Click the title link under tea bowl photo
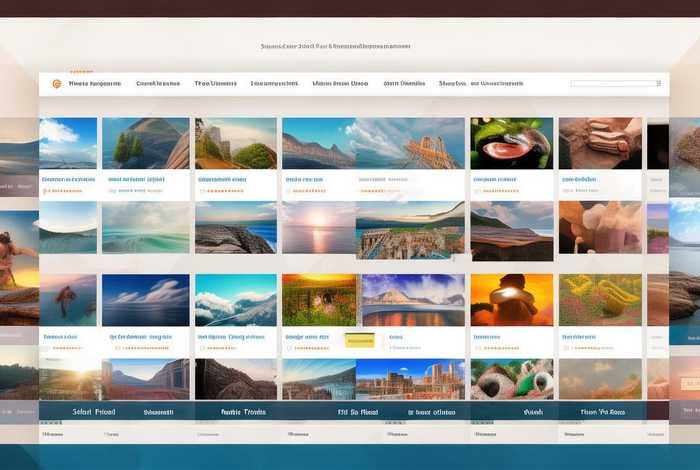This screenshot has height=470, width=700. (493, 180)
